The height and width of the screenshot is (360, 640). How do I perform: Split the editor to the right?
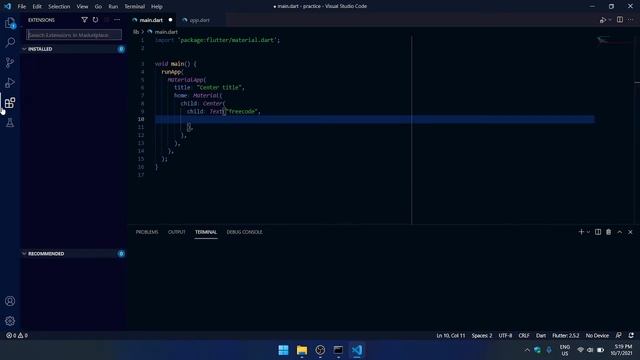click(620, 20)
